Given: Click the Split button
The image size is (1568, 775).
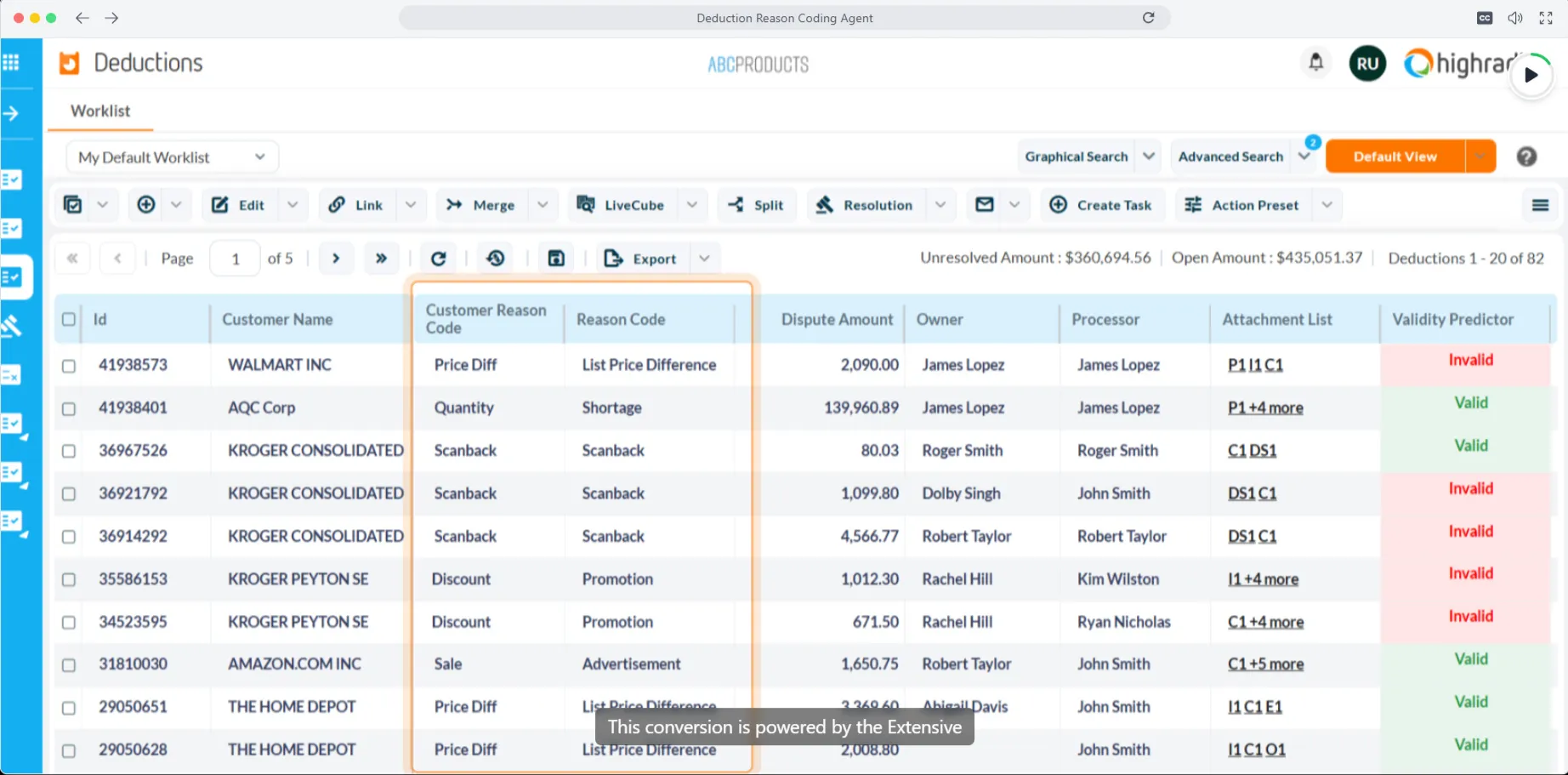Looking at the screenshot, I should click(757, 205).
